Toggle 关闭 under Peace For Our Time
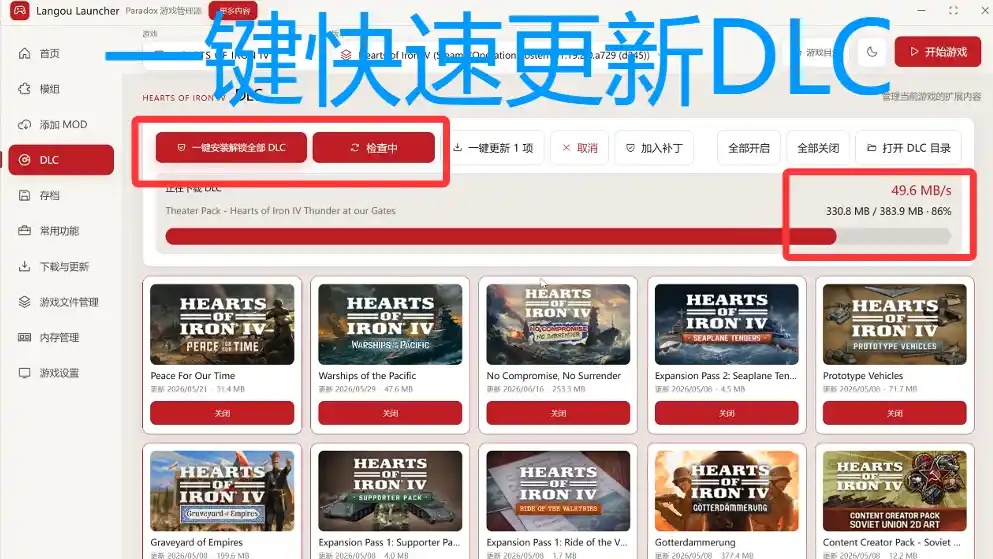 coord(222,413)
